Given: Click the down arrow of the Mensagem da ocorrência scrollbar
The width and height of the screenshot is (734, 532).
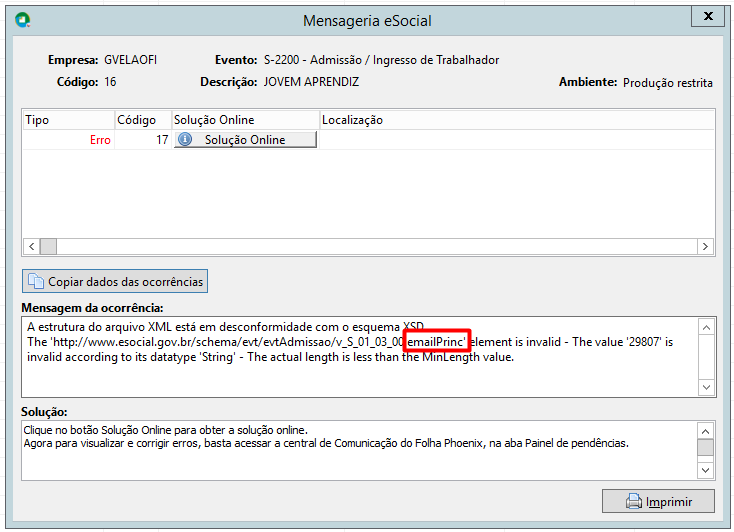Looking at the screenshot, I should click(706, 387).
